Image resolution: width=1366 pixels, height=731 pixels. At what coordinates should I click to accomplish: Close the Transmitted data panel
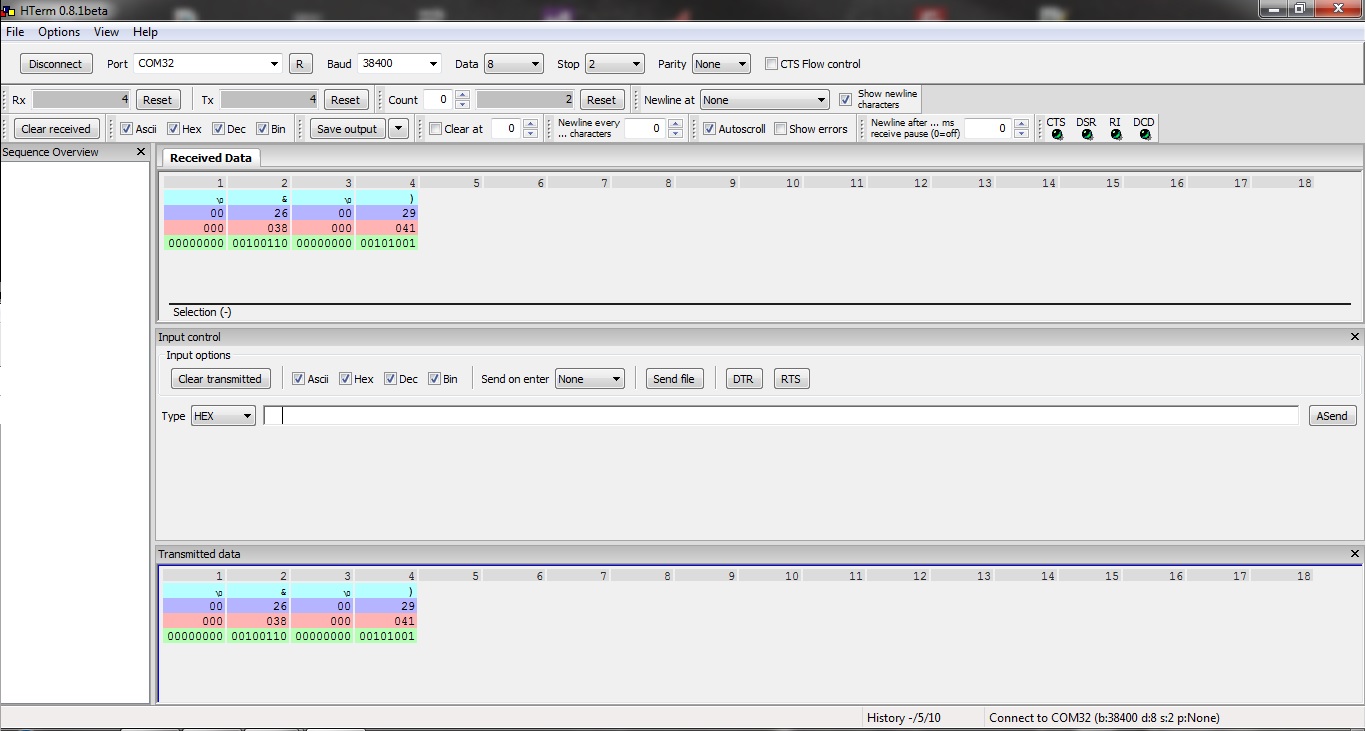coord(1355,554)
